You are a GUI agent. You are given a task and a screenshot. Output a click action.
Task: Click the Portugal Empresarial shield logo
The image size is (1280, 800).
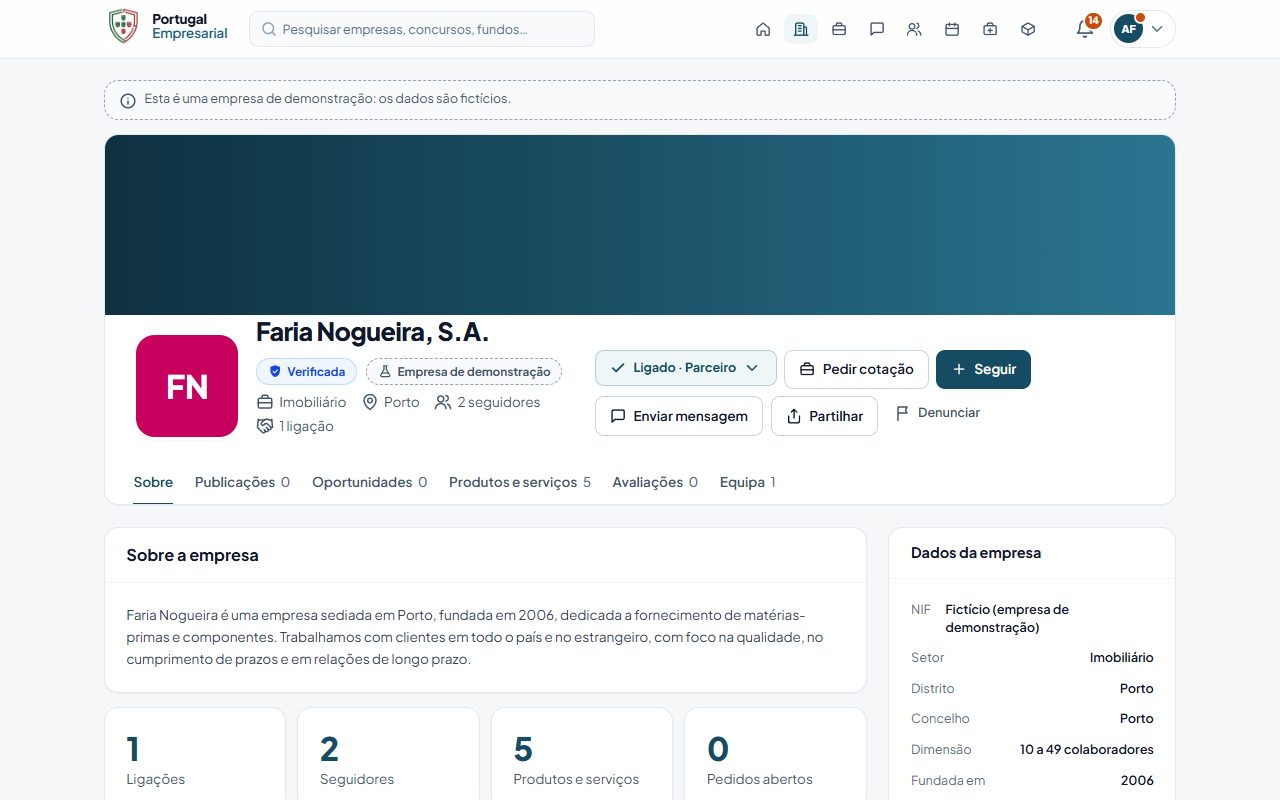[123, 26]
